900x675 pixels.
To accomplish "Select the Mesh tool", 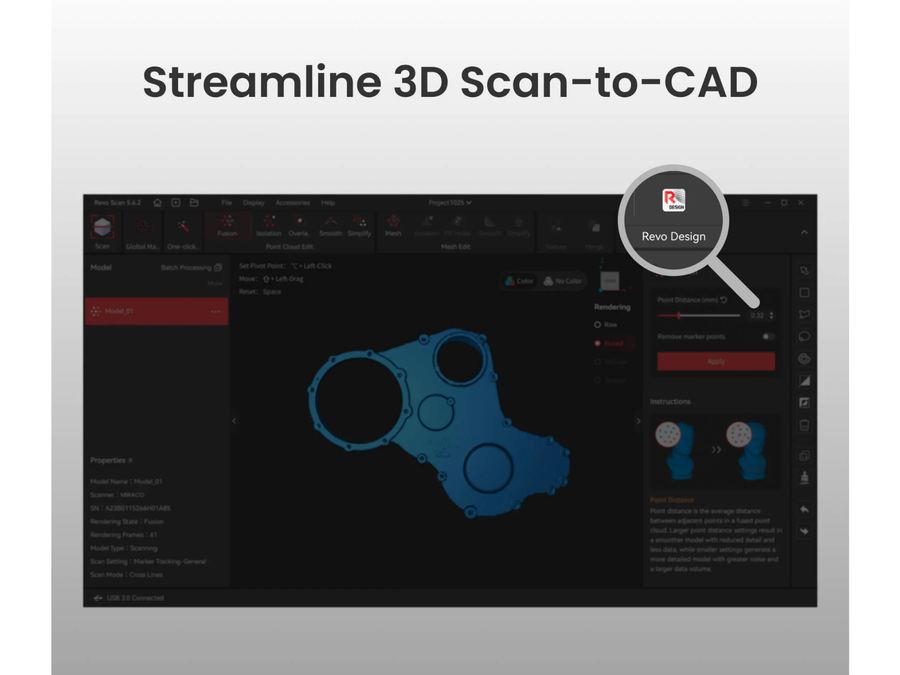I will [x=393, y=227].
